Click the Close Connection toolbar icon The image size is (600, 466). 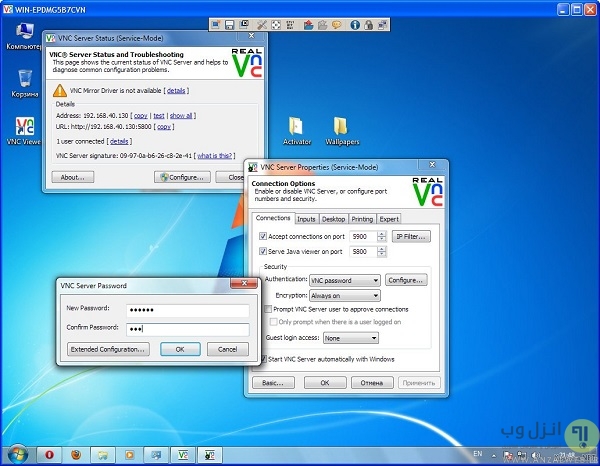click(244, 25)
